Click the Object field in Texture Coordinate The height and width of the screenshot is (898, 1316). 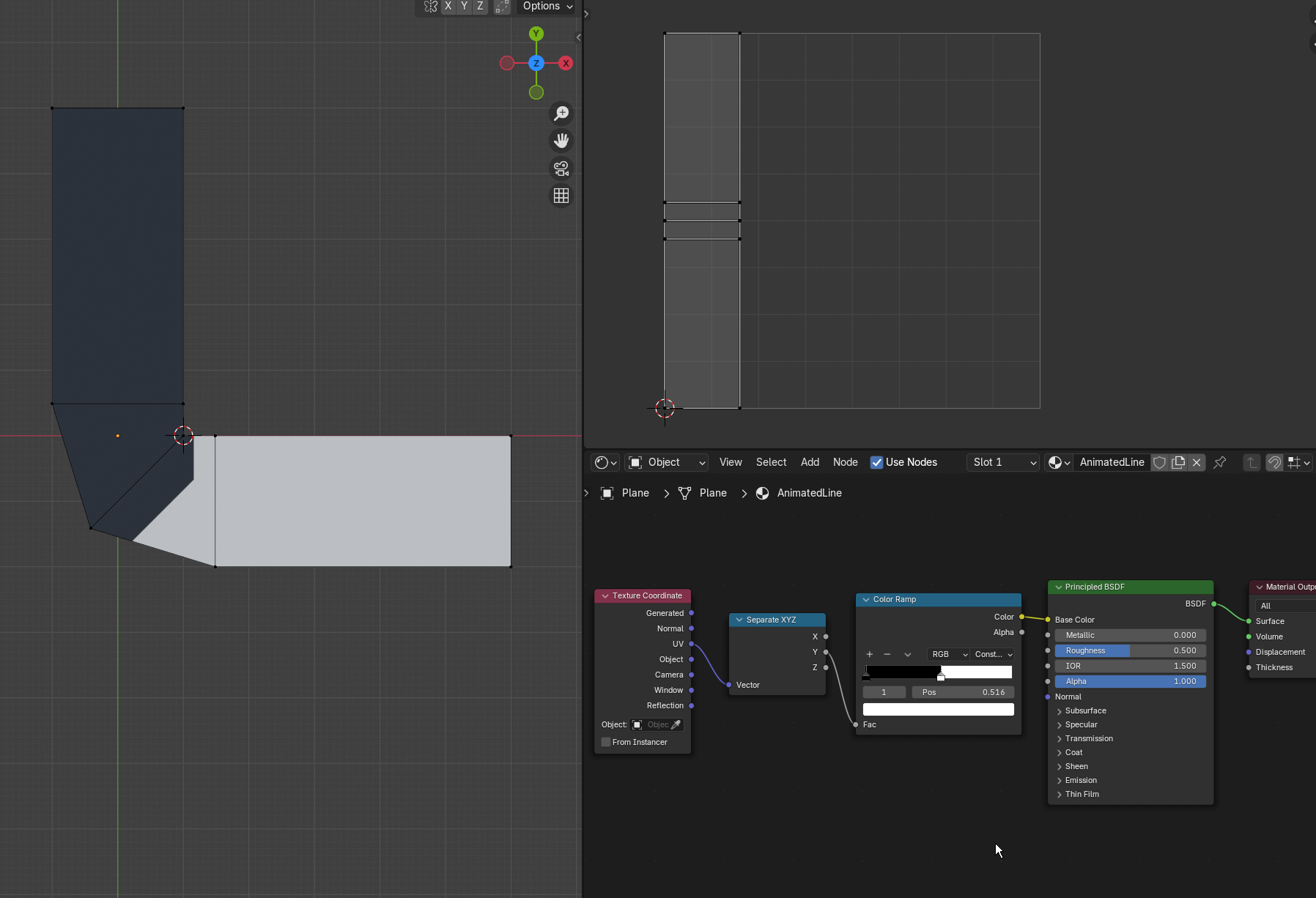coord(650,724)
